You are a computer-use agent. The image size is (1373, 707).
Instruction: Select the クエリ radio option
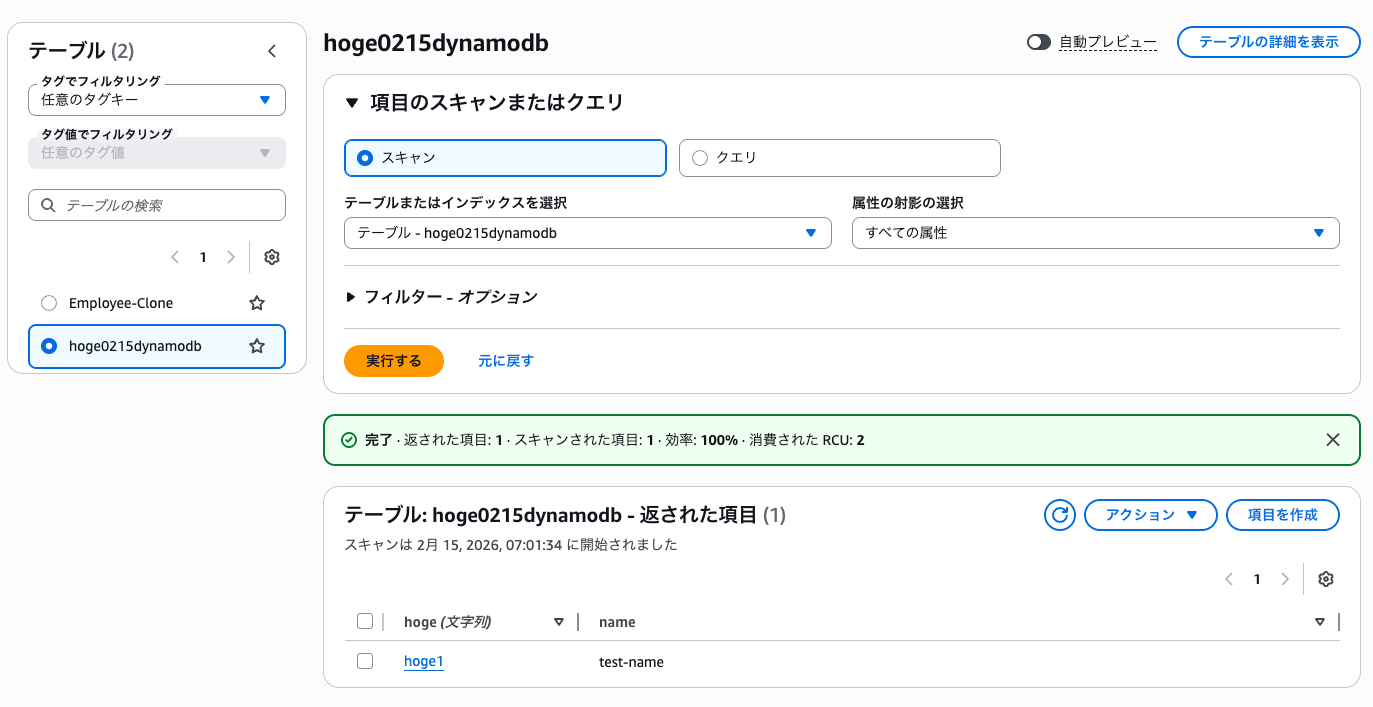pos(699,158)
